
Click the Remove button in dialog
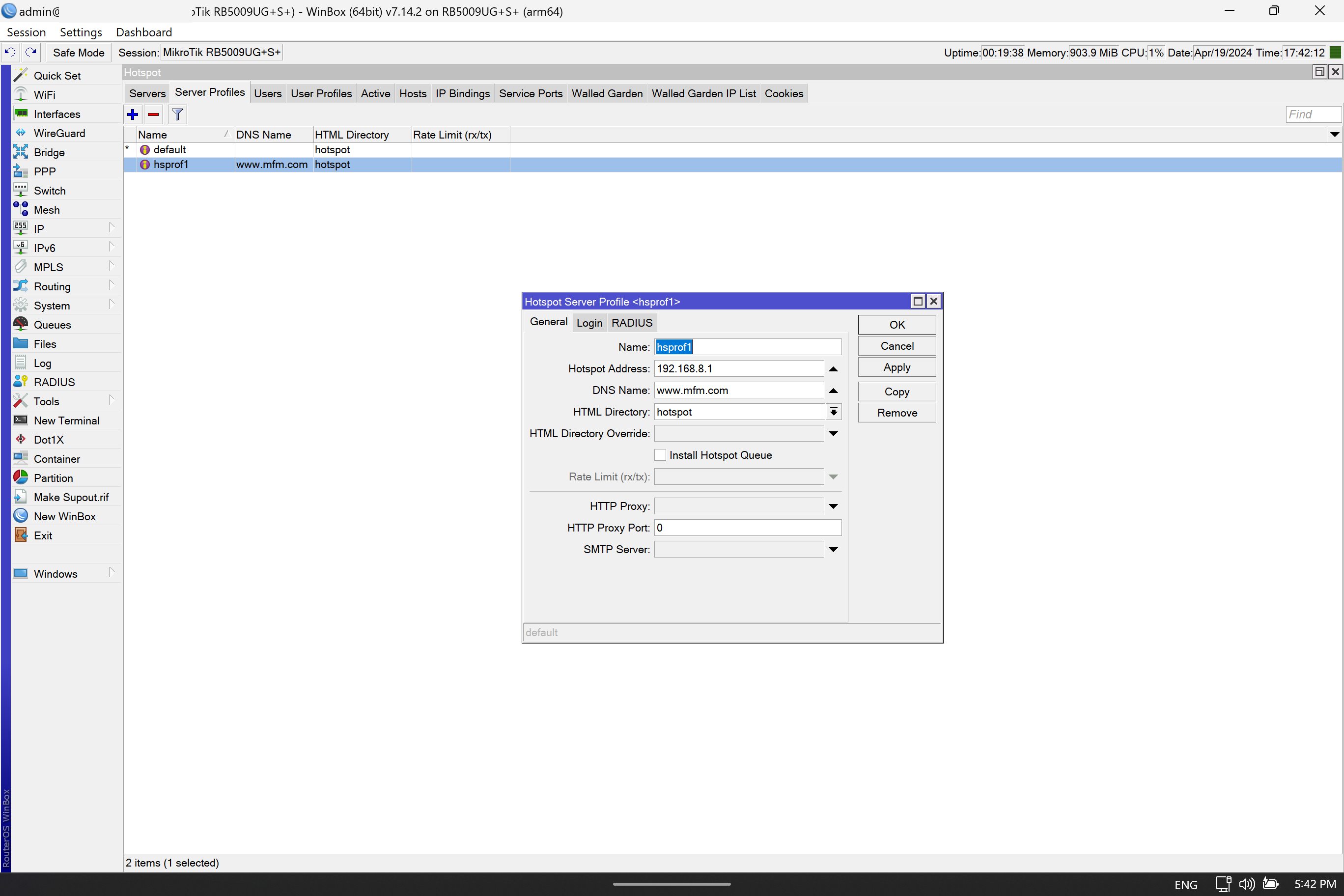pyautogui.click(x=896, y=413)
